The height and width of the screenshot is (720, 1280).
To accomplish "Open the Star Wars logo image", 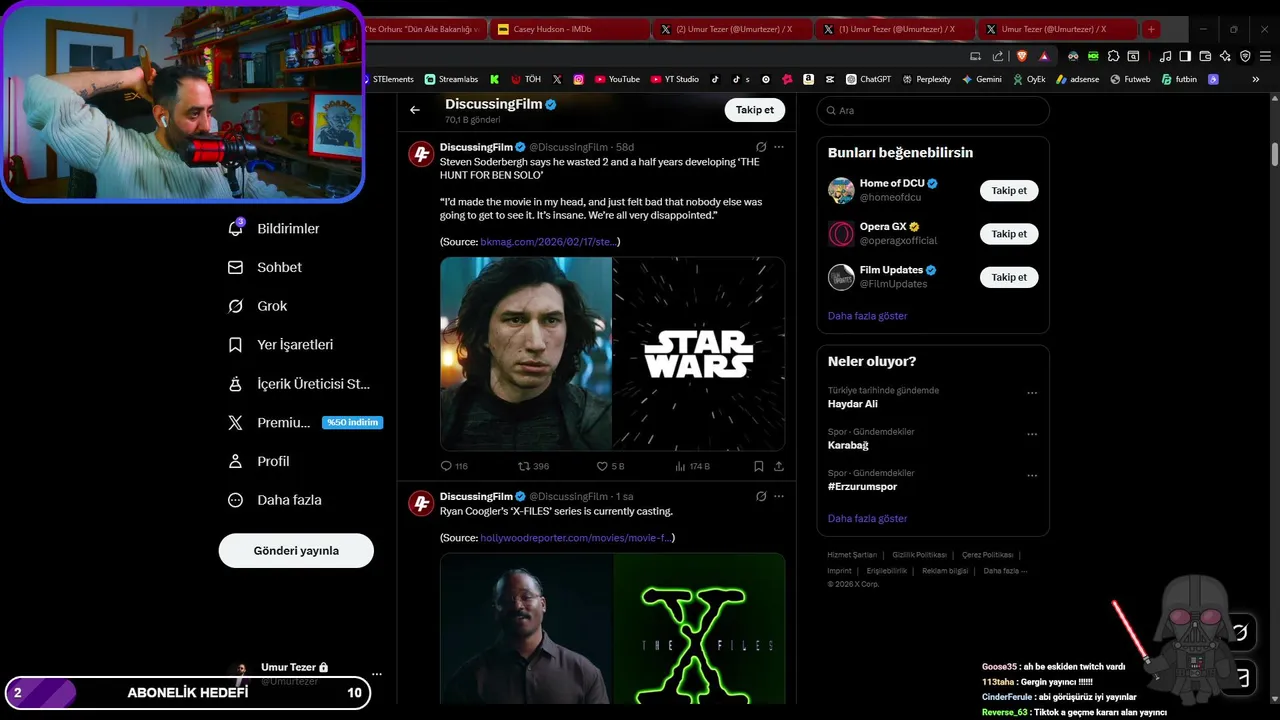I will [699, 354].
